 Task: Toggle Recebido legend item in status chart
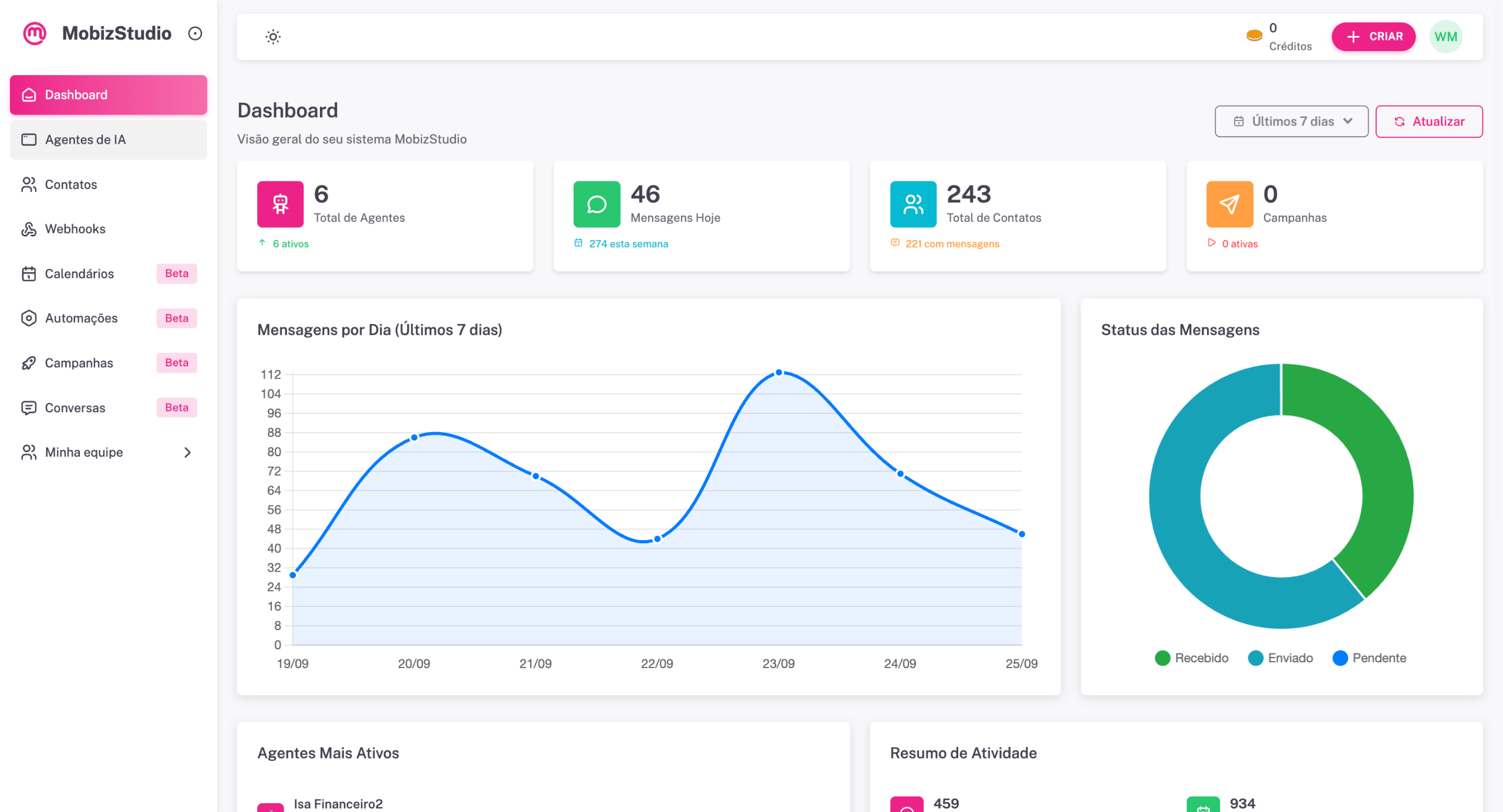tap(1191, 658)
